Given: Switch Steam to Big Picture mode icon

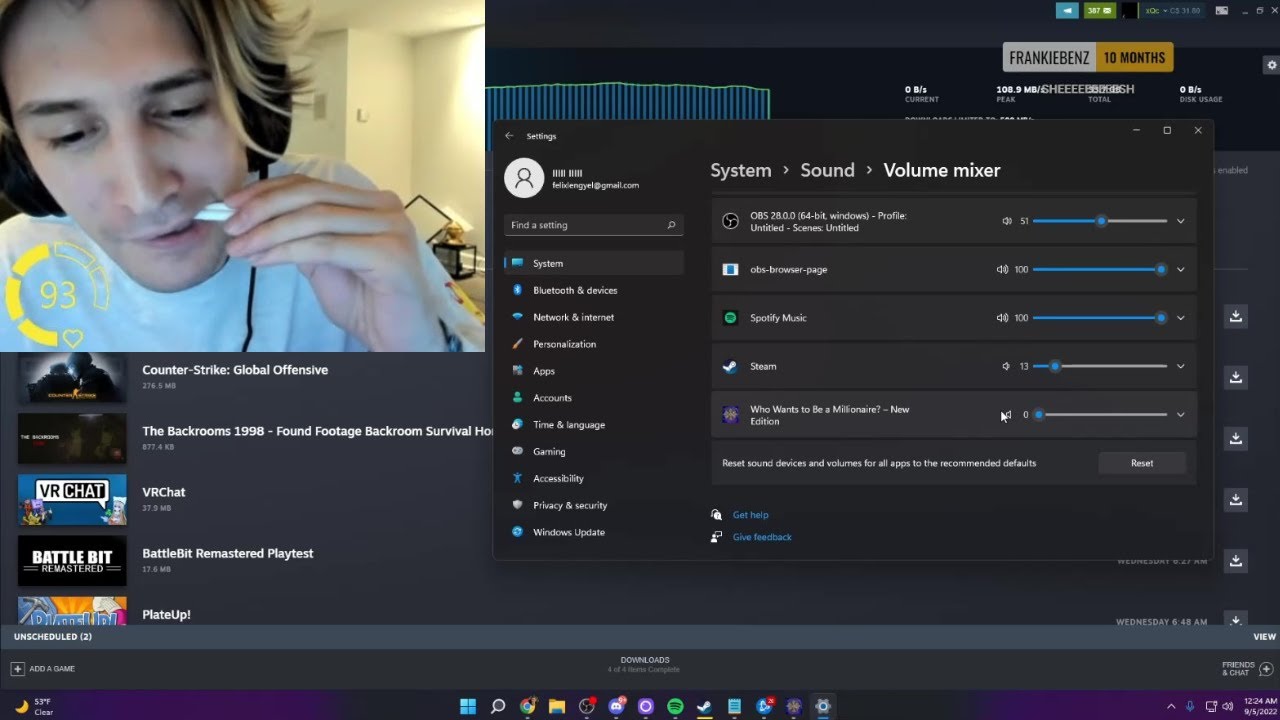Looking at the screenshot, I should click(x=1221, y=10).
